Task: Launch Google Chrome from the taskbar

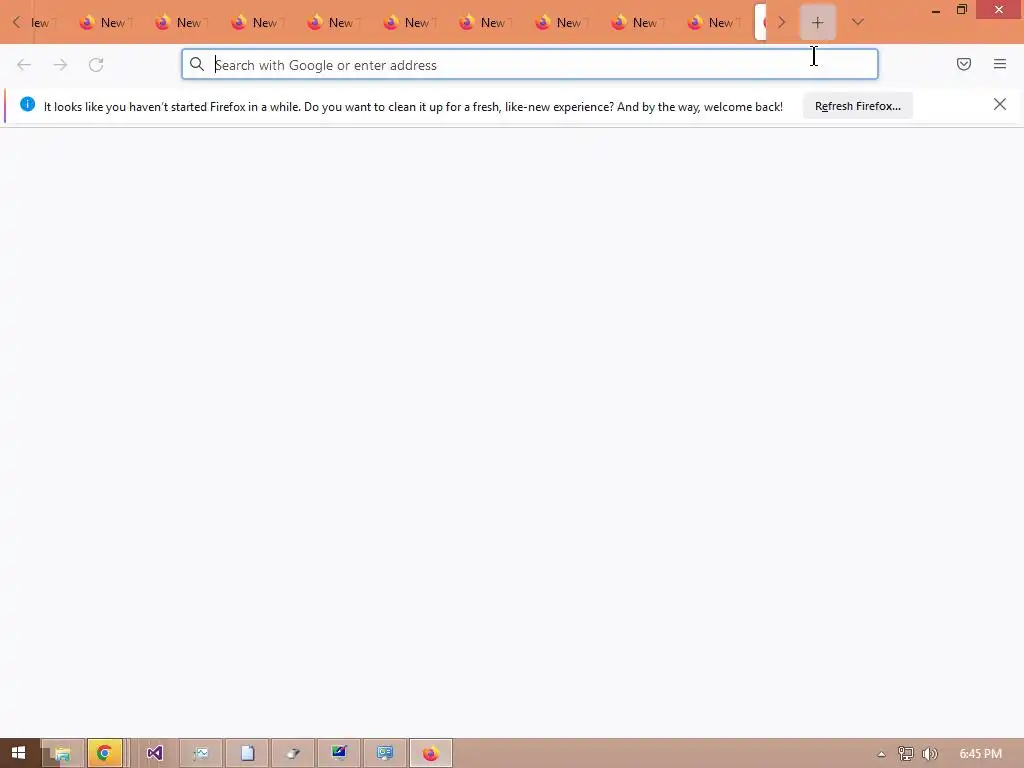Action: (x=104, y=754)
